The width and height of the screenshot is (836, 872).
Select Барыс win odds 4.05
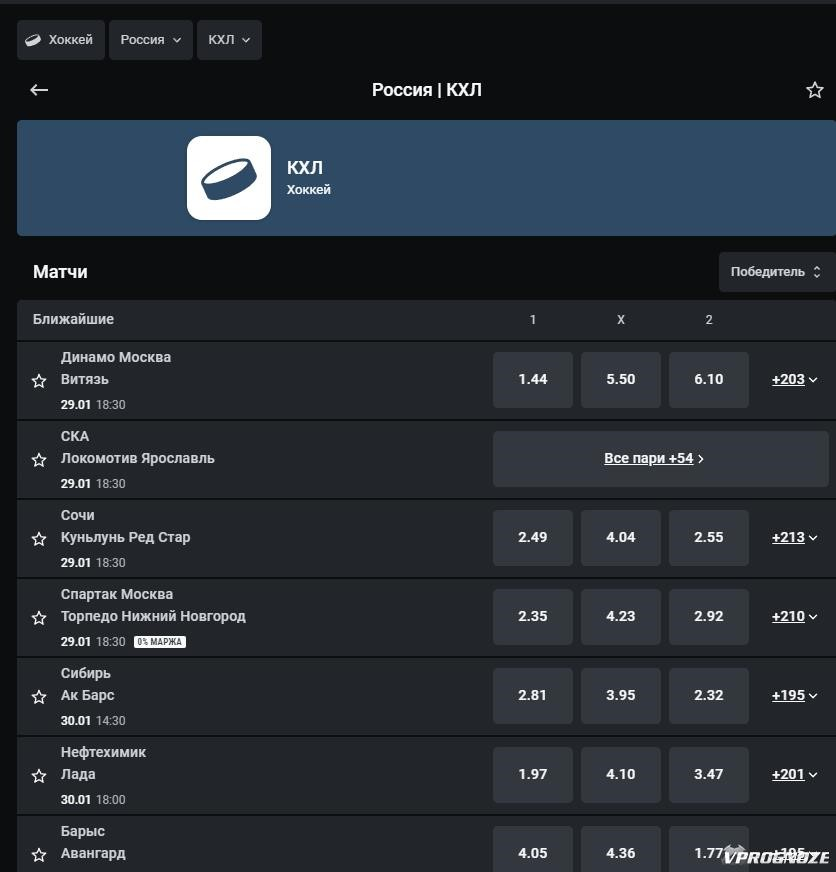pos(533,849)
